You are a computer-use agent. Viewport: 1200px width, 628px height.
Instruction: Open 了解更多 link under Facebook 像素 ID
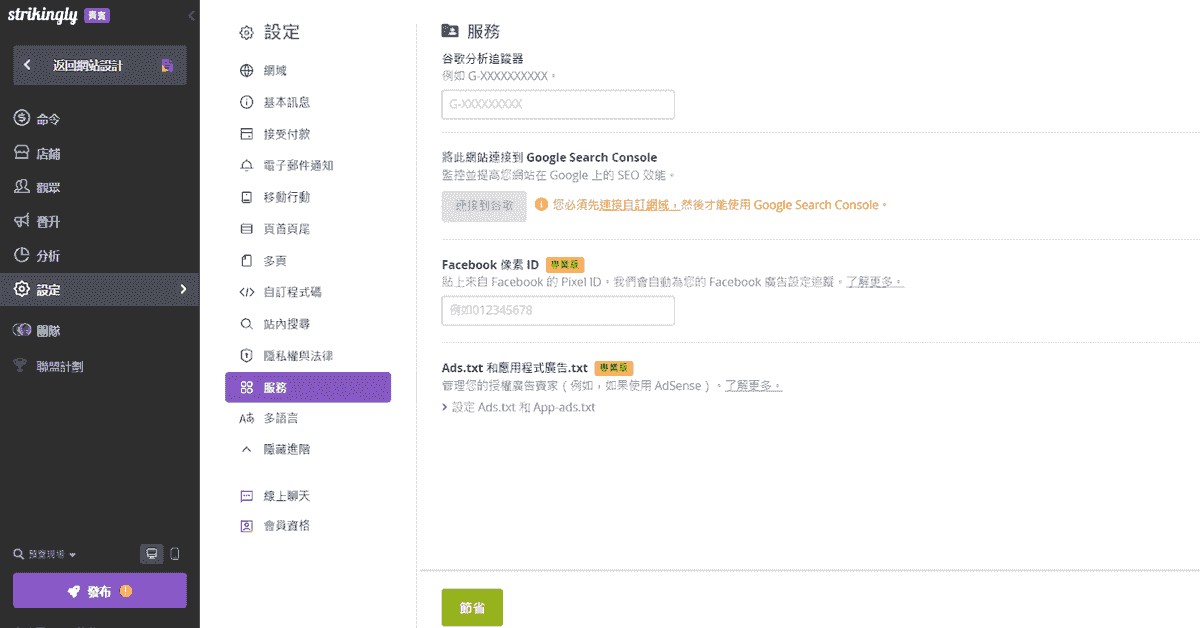tap(874, 283)
